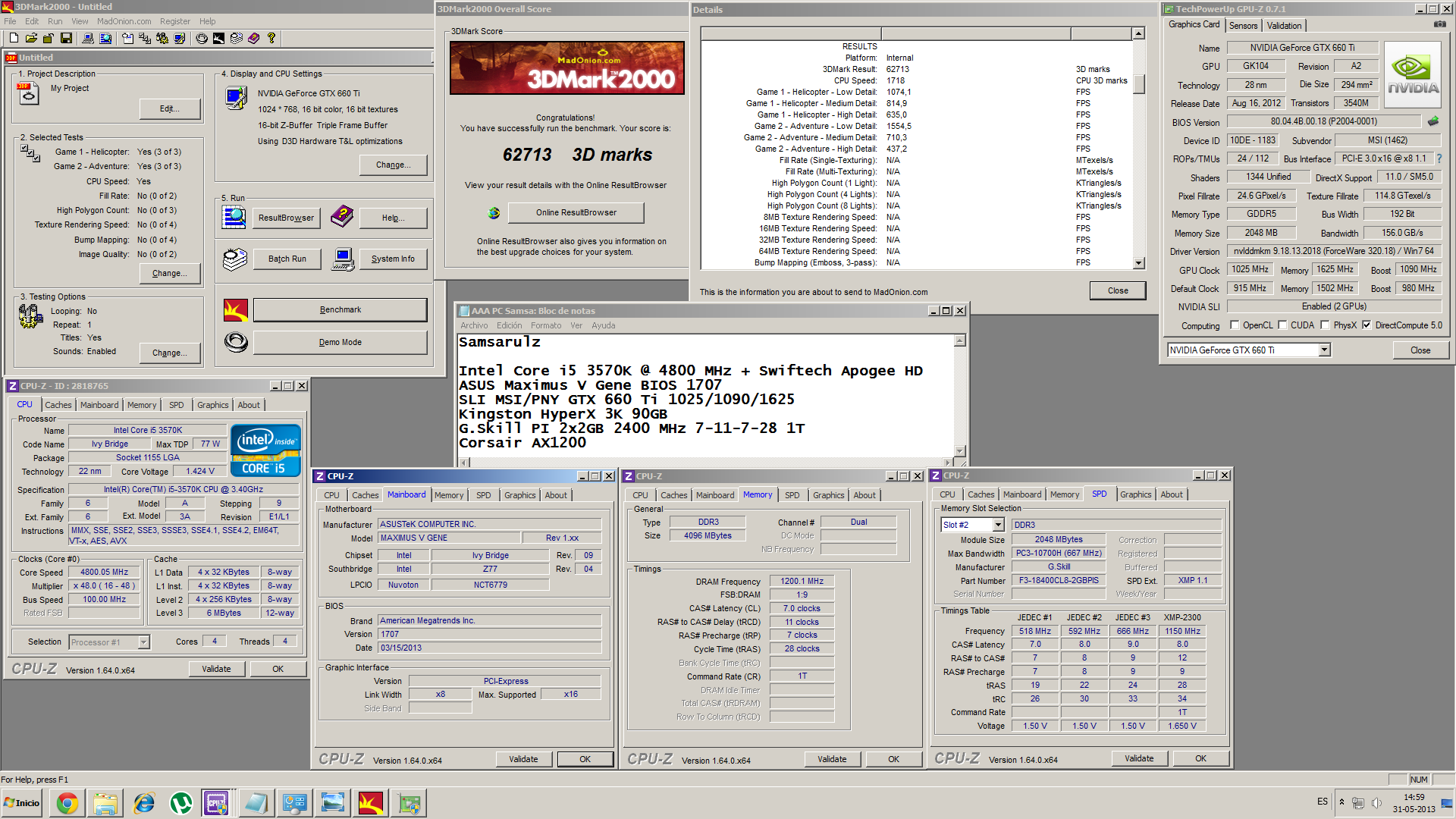Open SPD tab in CPU-Z Mainboard window
Viewport: 1456px width, 819px height.
(483, 496)
